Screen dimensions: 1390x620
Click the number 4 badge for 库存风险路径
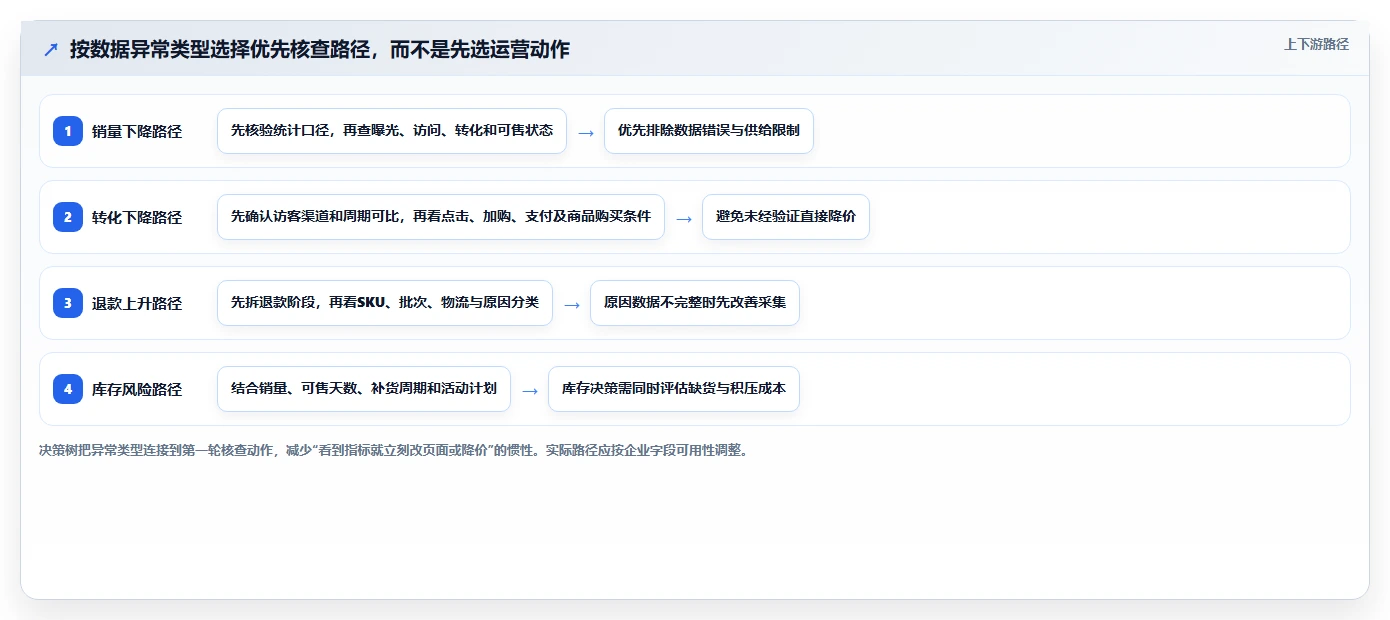(x=68, y=389)
